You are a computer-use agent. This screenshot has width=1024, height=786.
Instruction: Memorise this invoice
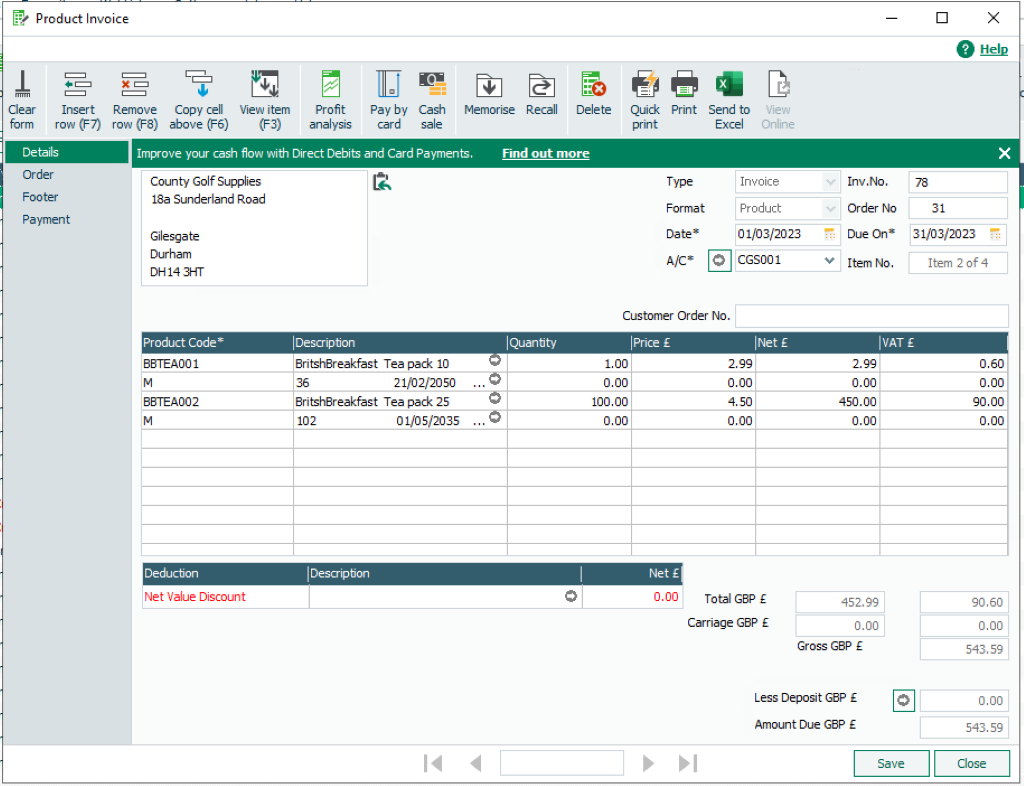click(x=489, y=95)
